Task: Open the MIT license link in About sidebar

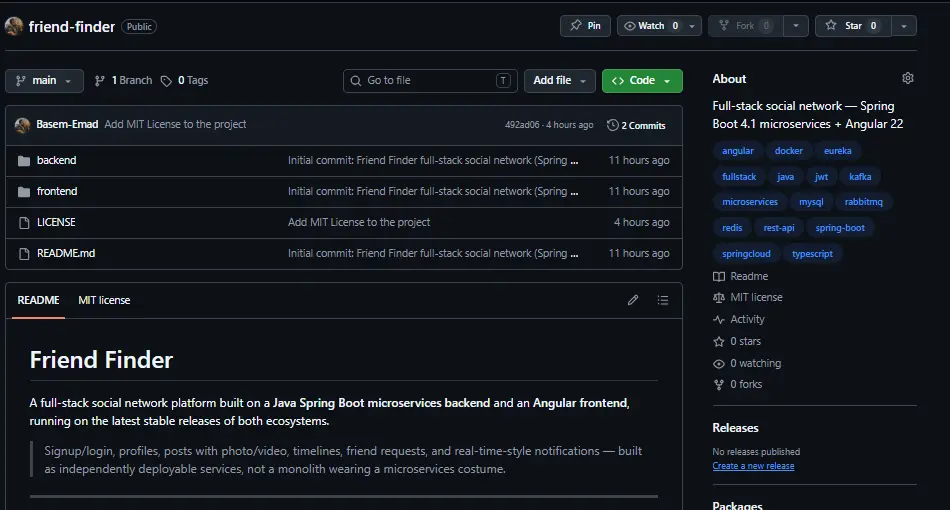Action: (748, 297)
